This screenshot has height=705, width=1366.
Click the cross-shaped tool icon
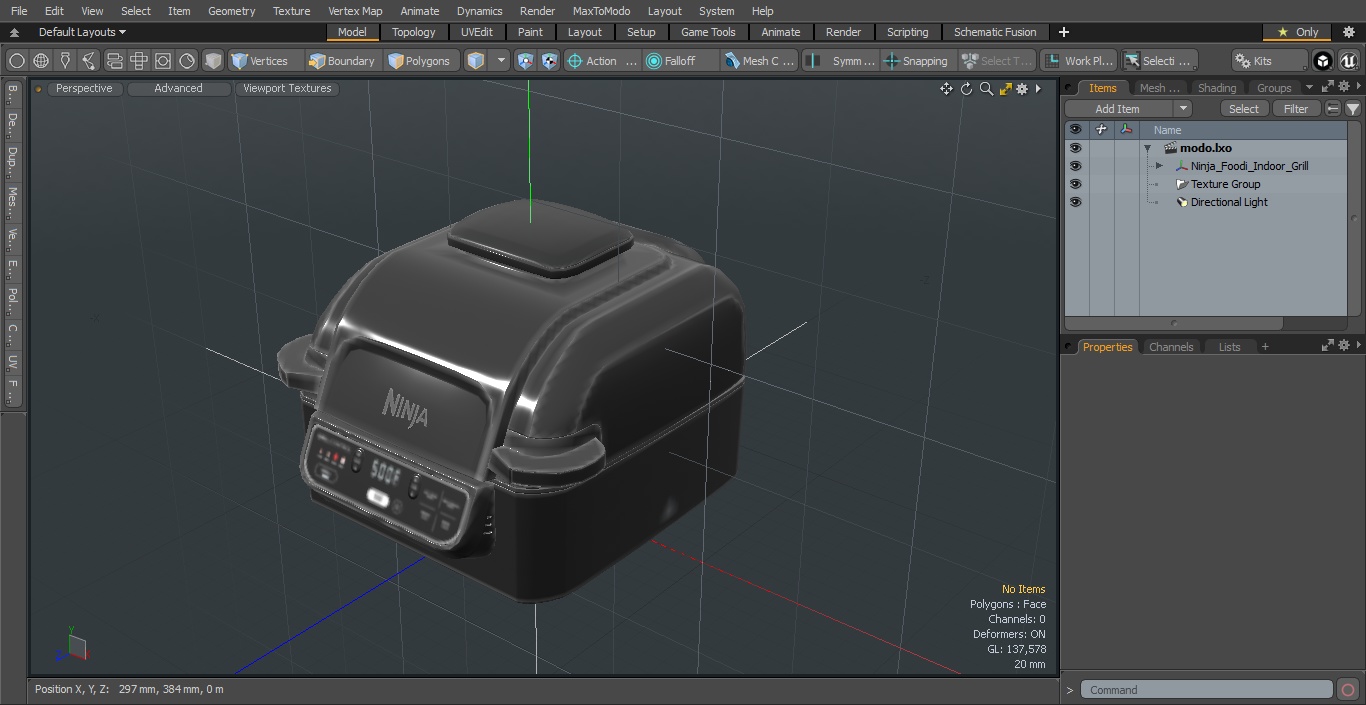tap(139, 61)
